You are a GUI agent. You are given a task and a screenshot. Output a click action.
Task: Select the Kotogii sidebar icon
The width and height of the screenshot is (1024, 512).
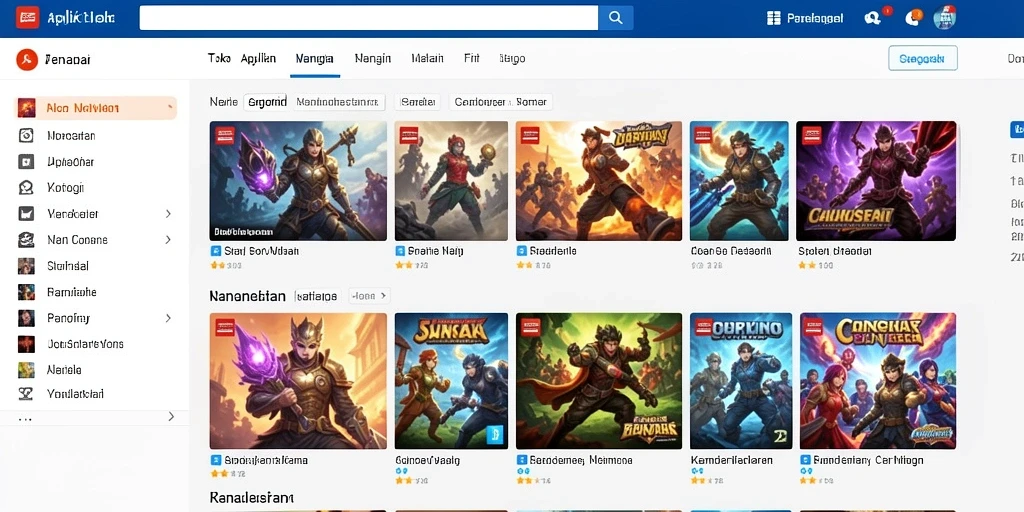(26, 188)
